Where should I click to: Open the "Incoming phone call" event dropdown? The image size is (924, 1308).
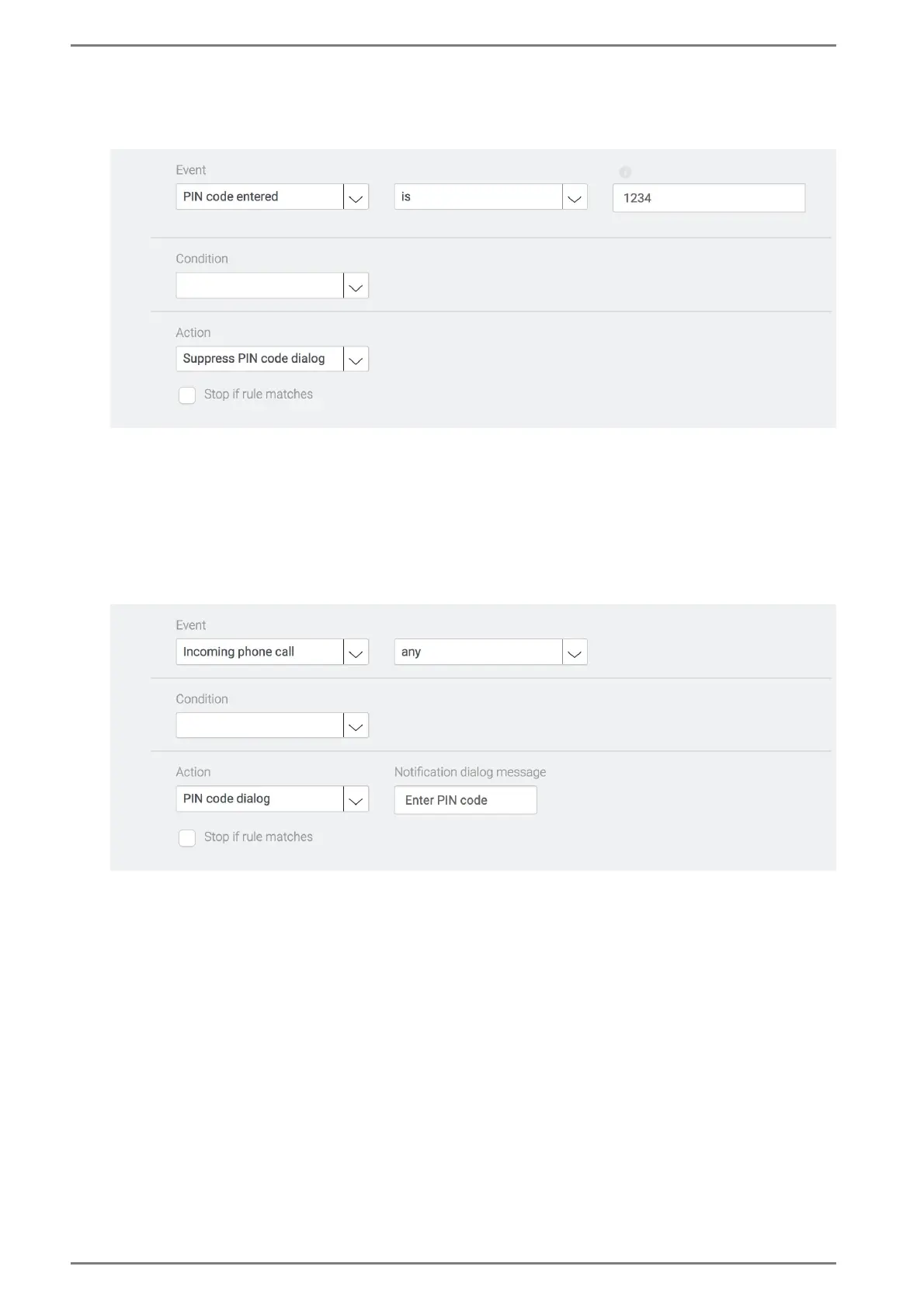(259, 652)
